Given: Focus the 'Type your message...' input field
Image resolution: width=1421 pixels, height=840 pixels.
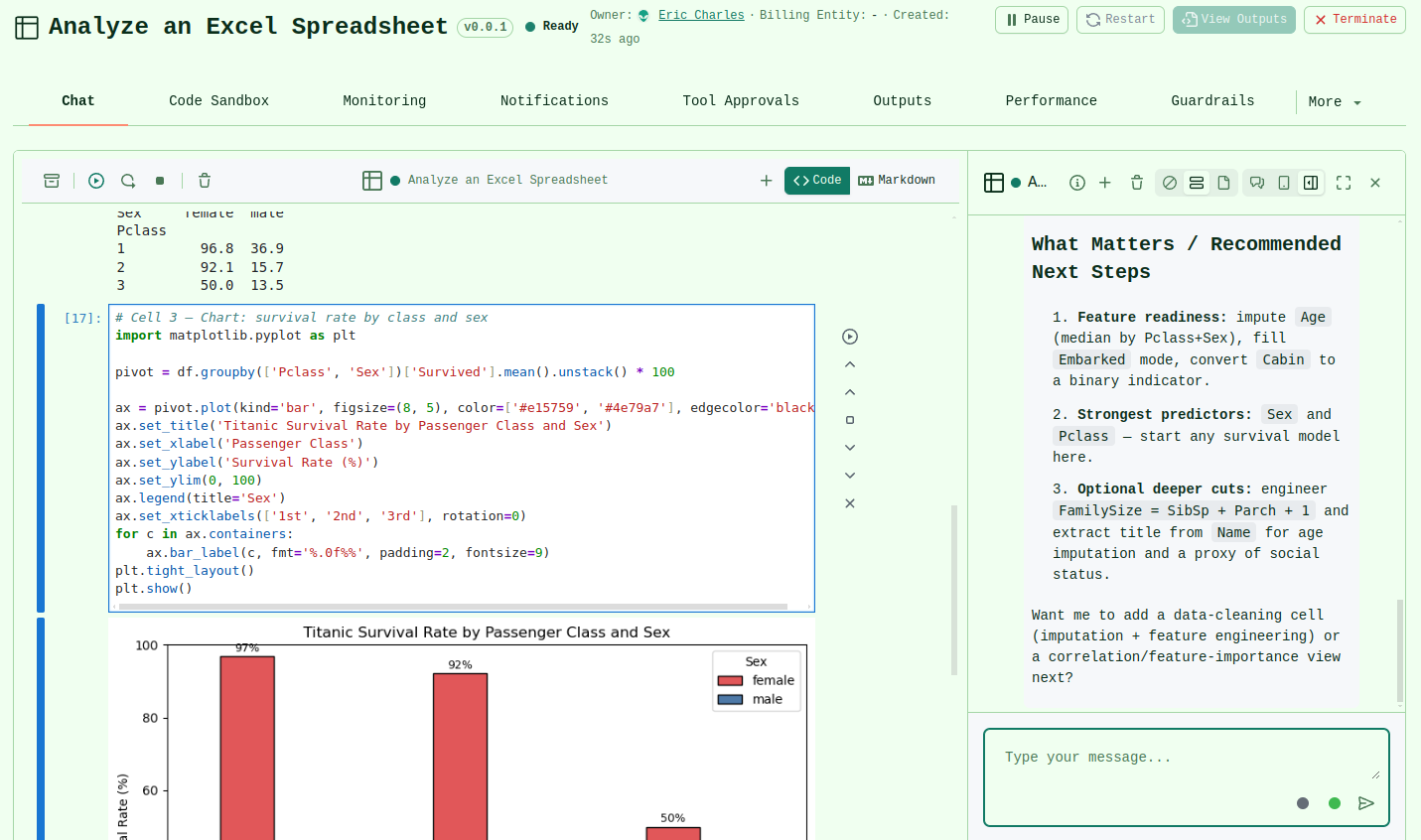Looking at the screenshot, I should [1186, 758].
